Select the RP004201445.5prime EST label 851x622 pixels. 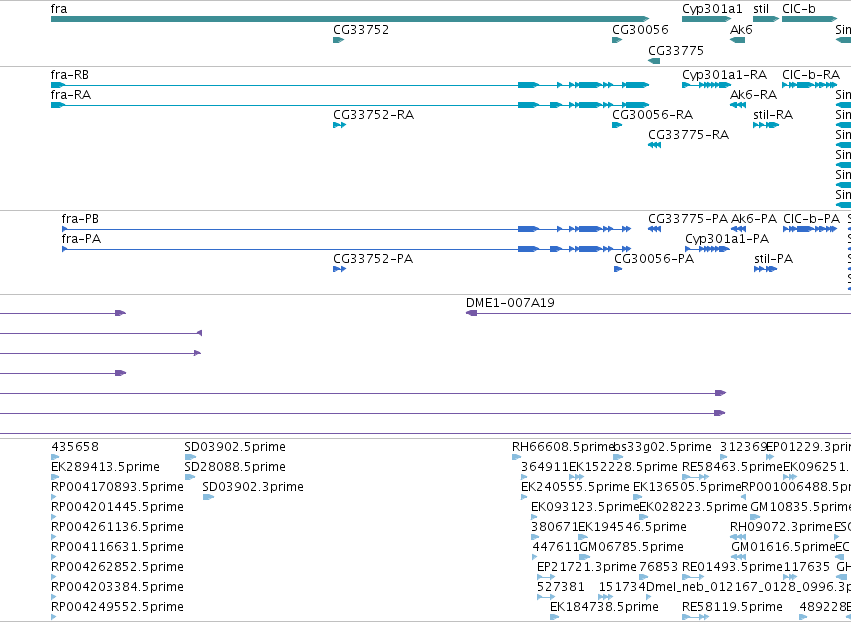point(117,507)
